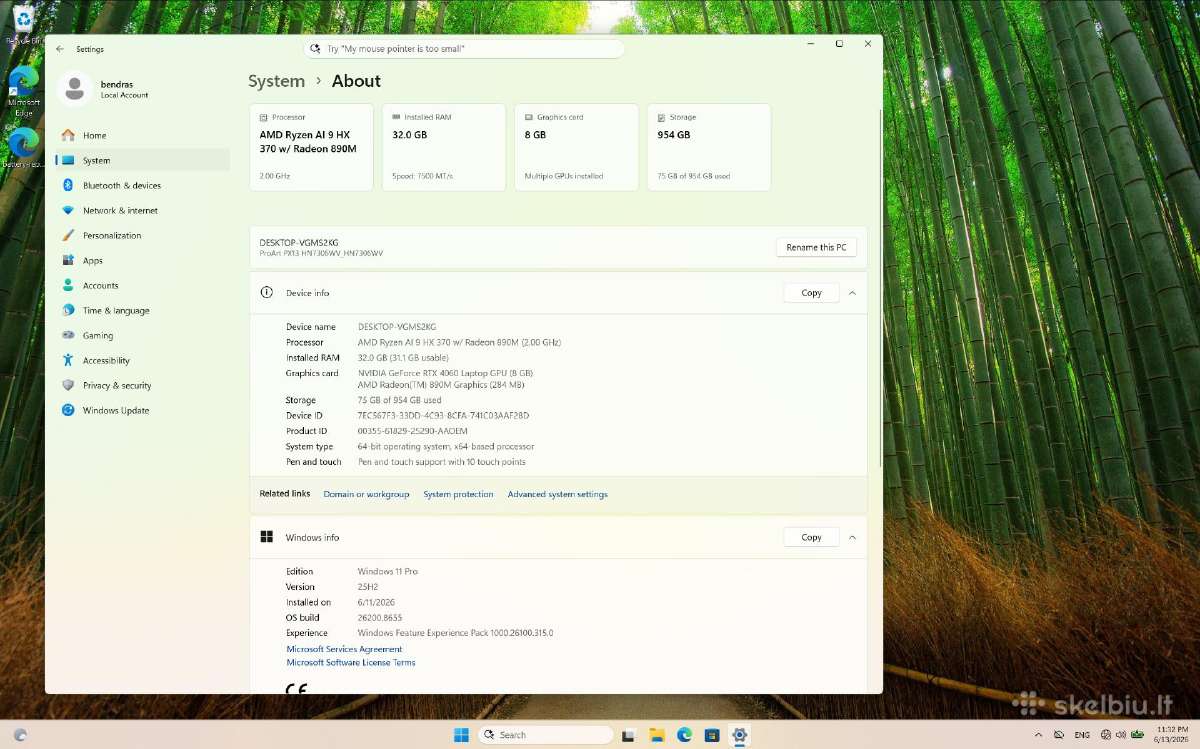Image resolution: width=1200 pixels, height=749 pixels.
Task: Click the Device ID value text
Action: tap(443, 415)
